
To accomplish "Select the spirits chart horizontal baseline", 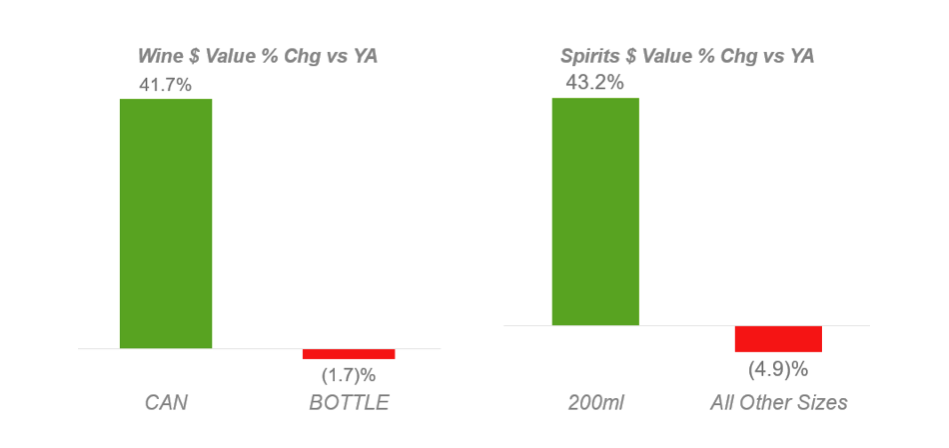I will click(687, 326).
